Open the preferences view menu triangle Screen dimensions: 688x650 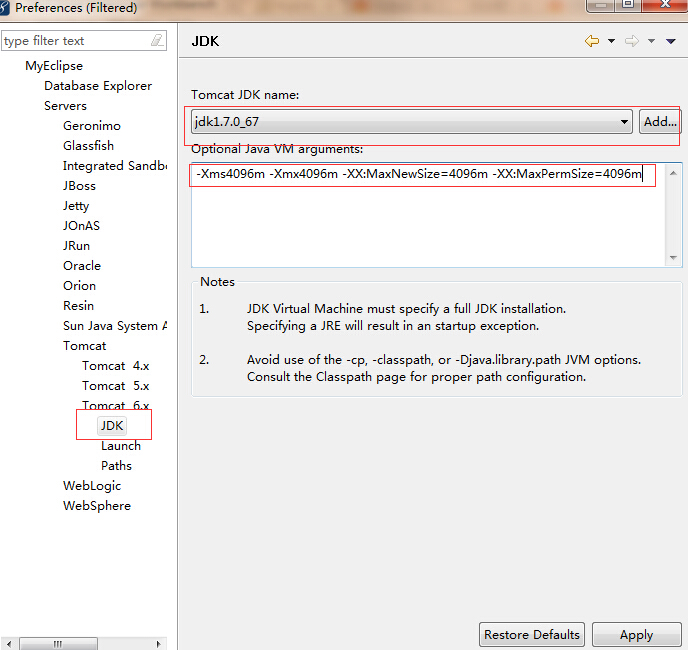(x=671, y=41)
